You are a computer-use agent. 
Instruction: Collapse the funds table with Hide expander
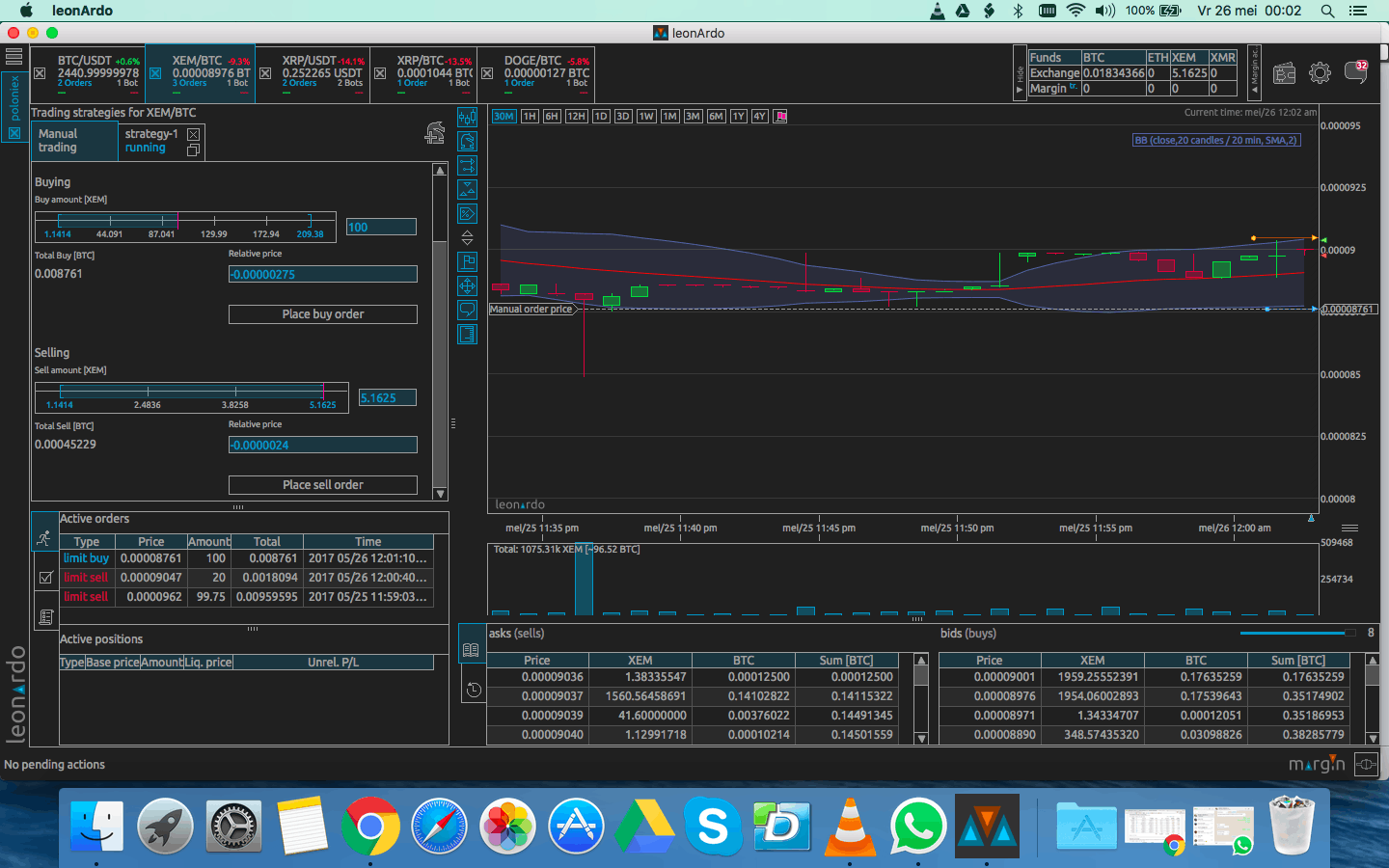(1021, 73)
